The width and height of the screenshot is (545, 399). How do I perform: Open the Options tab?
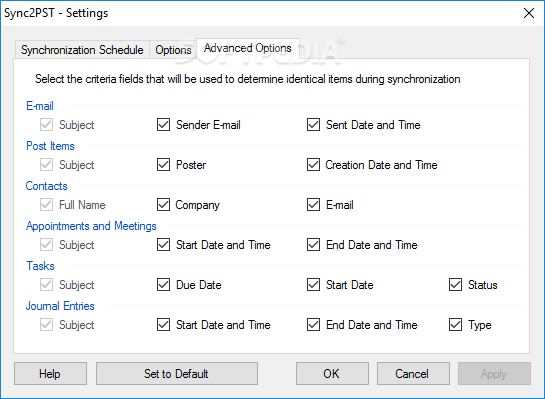tap(173, 50)
